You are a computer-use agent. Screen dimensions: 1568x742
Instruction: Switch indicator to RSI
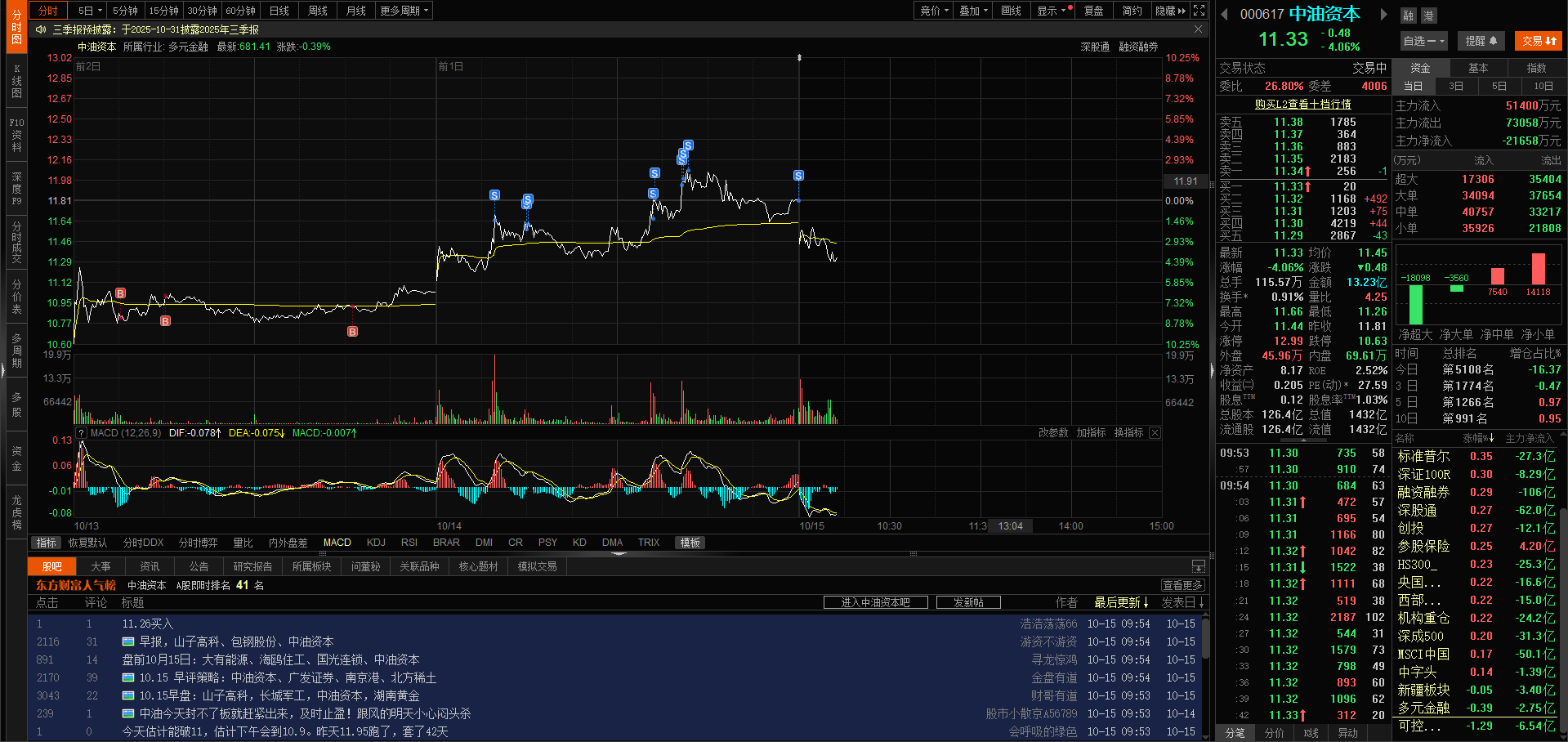tap(409, 543)
